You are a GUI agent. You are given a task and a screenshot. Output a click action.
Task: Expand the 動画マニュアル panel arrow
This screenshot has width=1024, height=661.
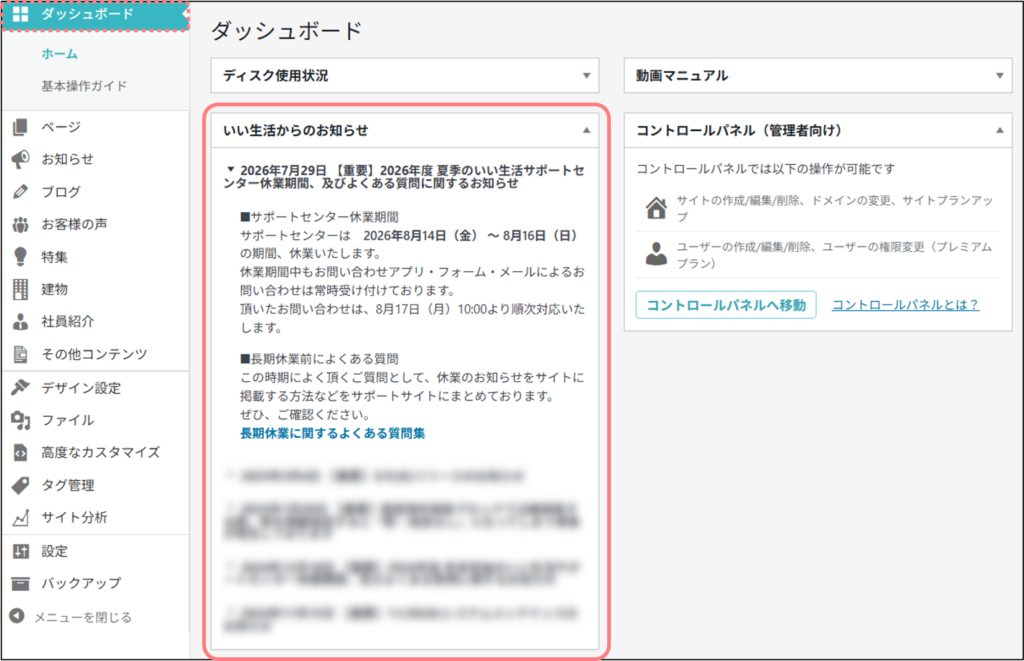click(999, 76)
